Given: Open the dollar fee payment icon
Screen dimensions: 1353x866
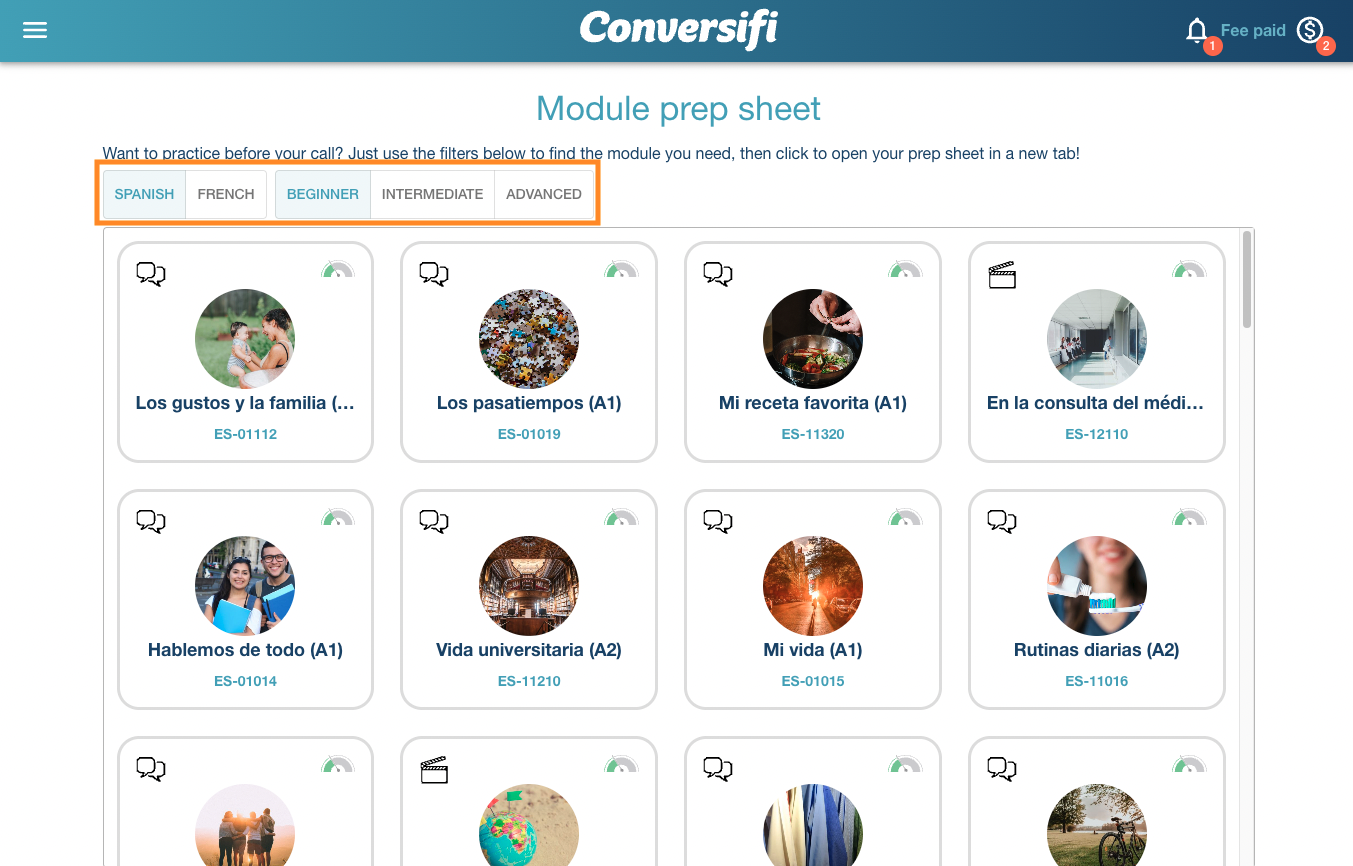Looking at the screenshot, I should [1310, 31].
